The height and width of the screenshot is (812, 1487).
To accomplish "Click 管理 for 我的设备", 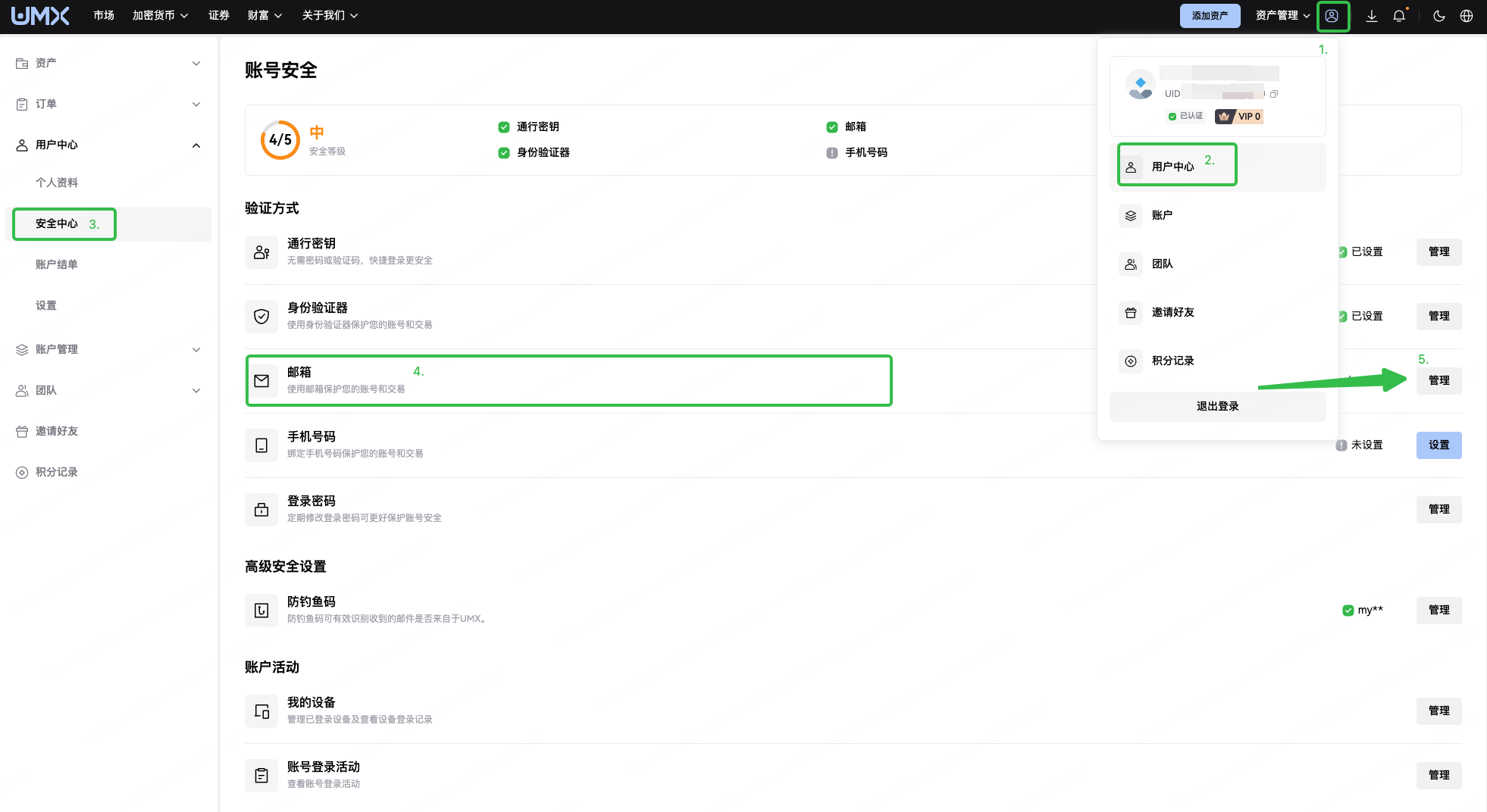I will tap(1438, 711).
